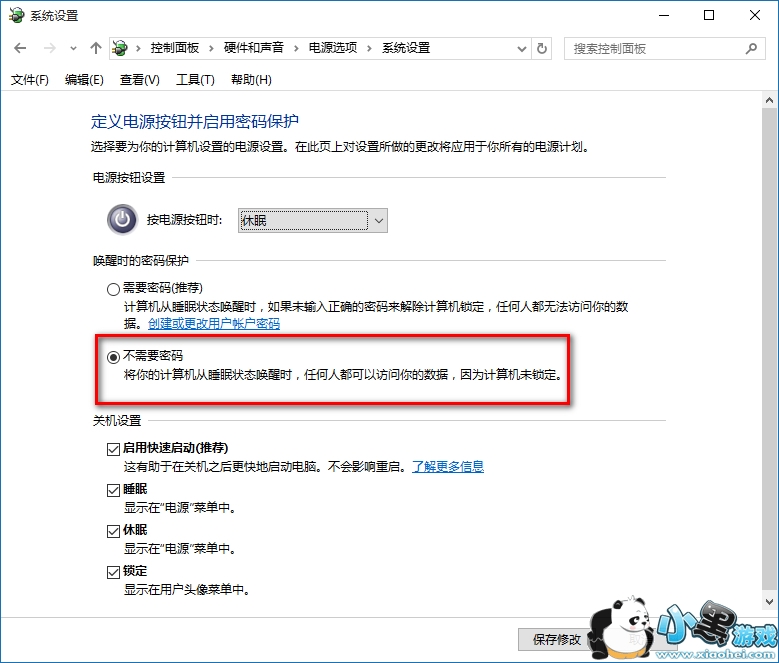Click the 保存修改 button
This screenshot has width=779, height=663.
click(x=556, y=640)
